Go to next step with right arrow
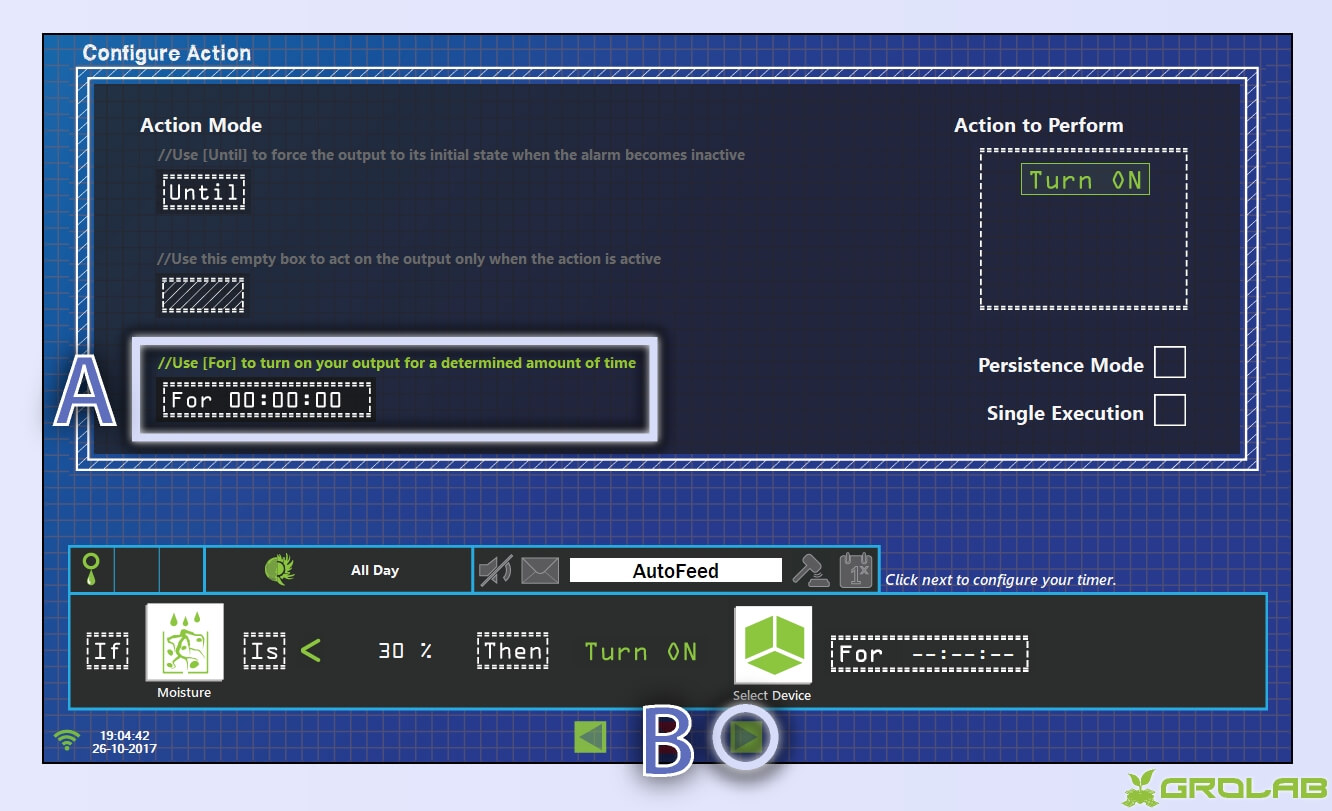 [746, 738]
